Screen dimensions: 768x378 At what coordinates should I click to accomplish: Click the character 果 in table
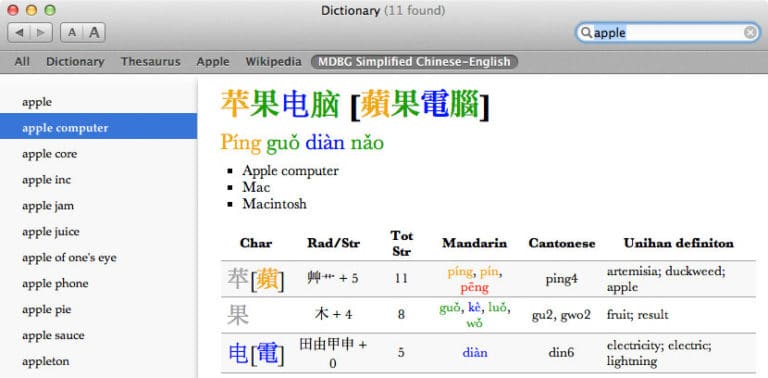point(238,315)
